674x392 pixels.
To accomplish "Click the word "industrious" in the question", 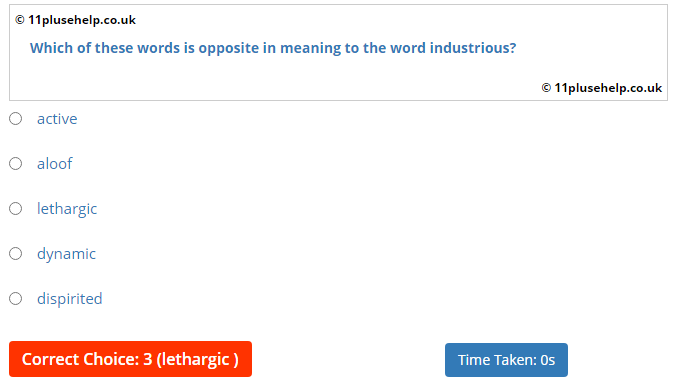I will [473, 48].
